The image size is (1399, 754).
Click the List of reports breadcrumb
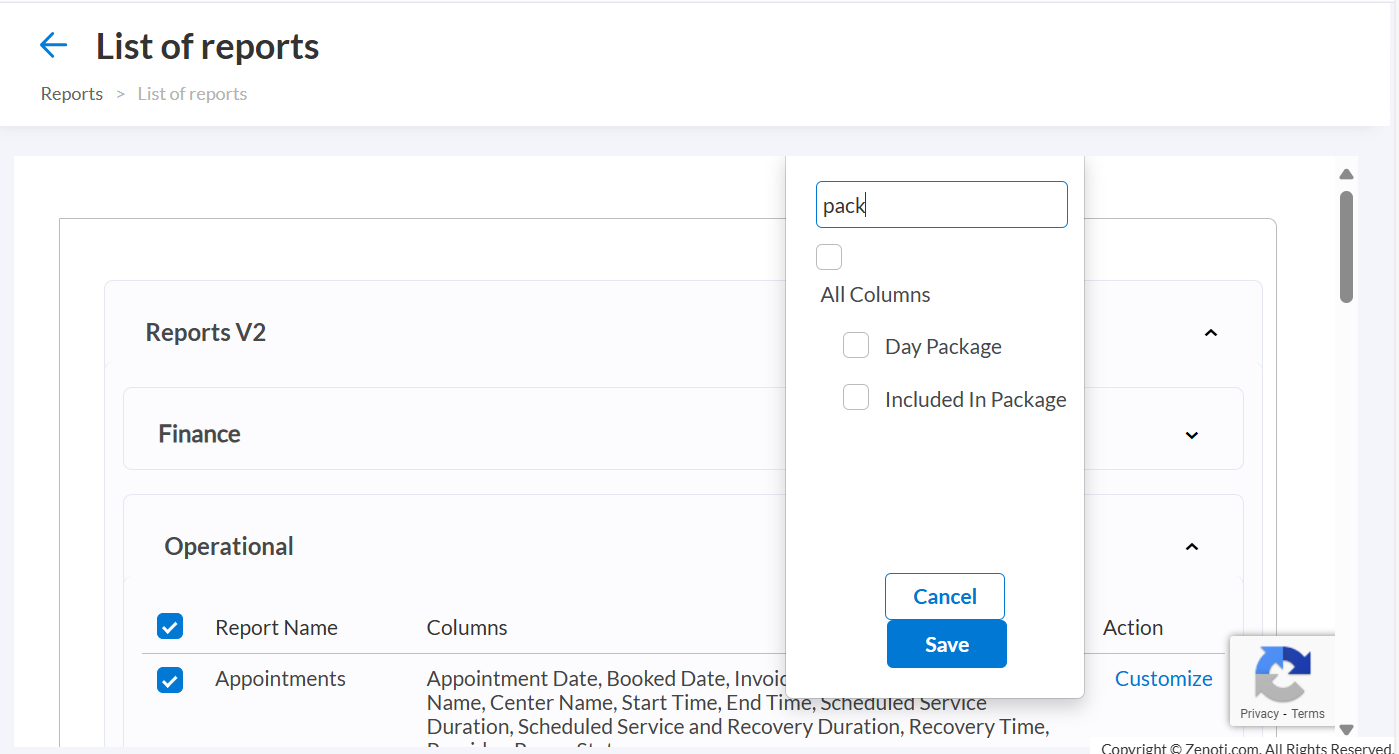tap(192, 94)
